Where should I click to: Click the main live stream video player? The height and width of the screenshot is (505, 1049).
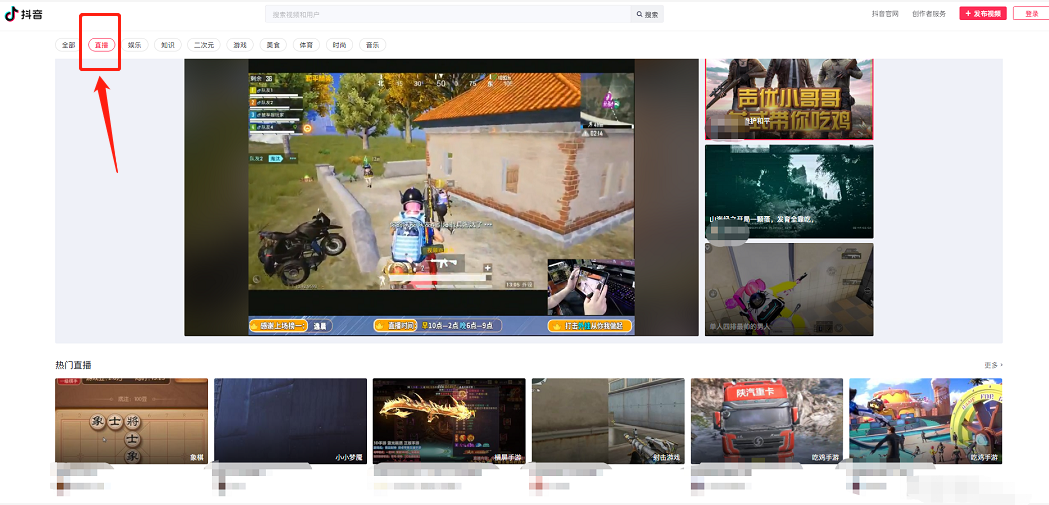tap(442, 197)
